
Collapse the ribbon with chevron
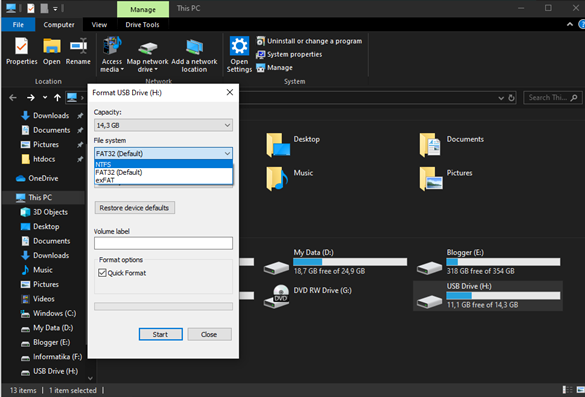[570, 25]
